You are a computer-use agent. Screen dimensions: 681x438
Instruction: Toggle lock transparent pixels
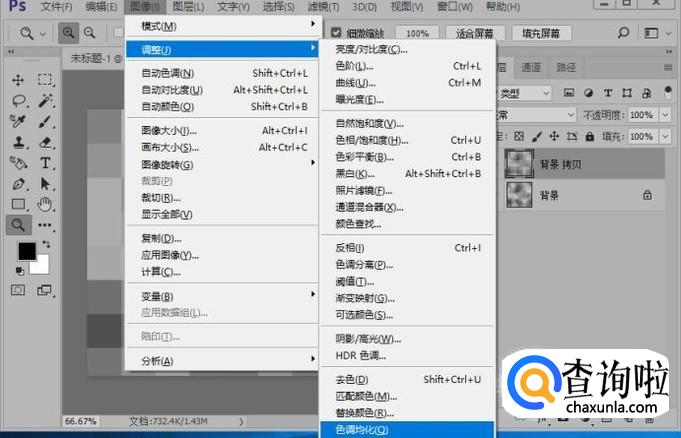(x=519, y=136)
